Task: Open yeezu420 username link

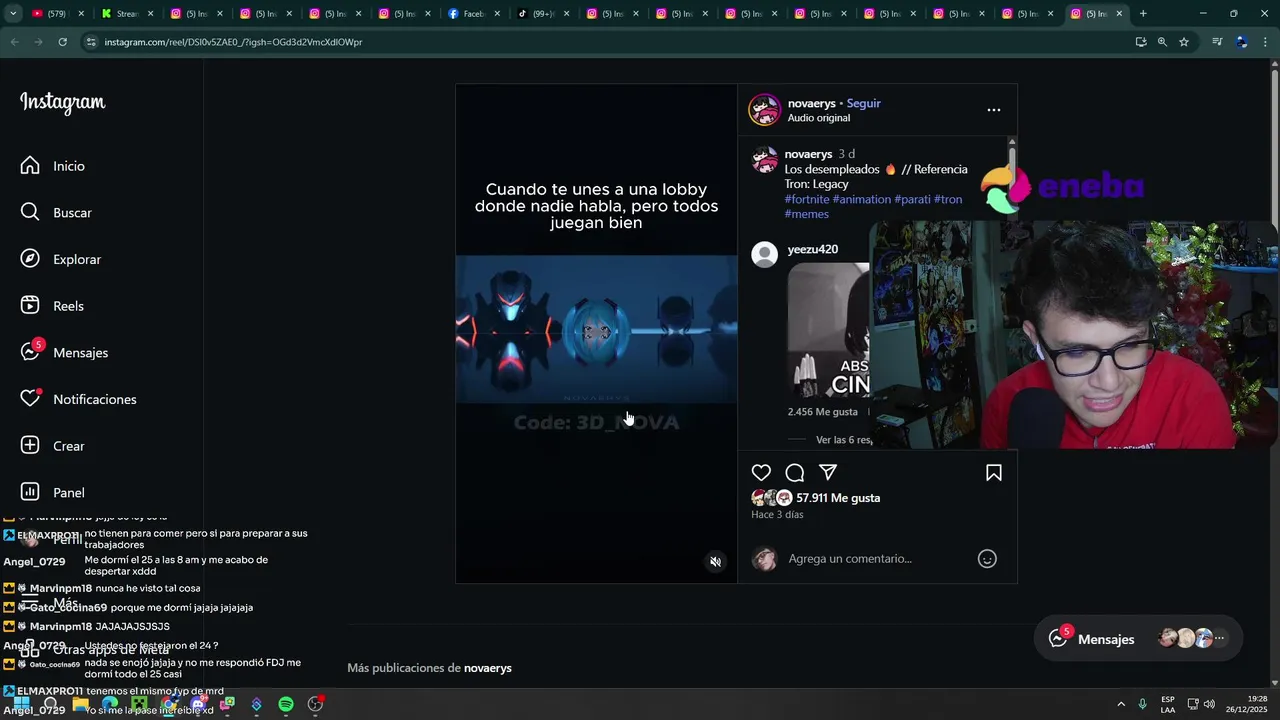Action: coord(812,249)
